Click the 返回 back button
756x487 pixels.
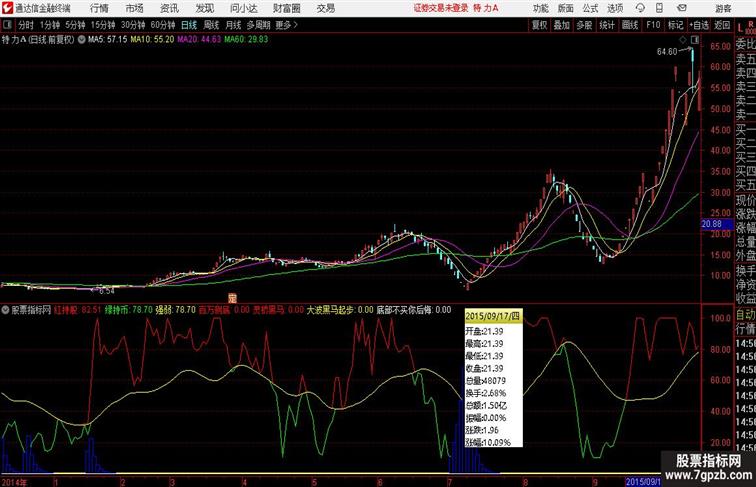tap(722, 25)
